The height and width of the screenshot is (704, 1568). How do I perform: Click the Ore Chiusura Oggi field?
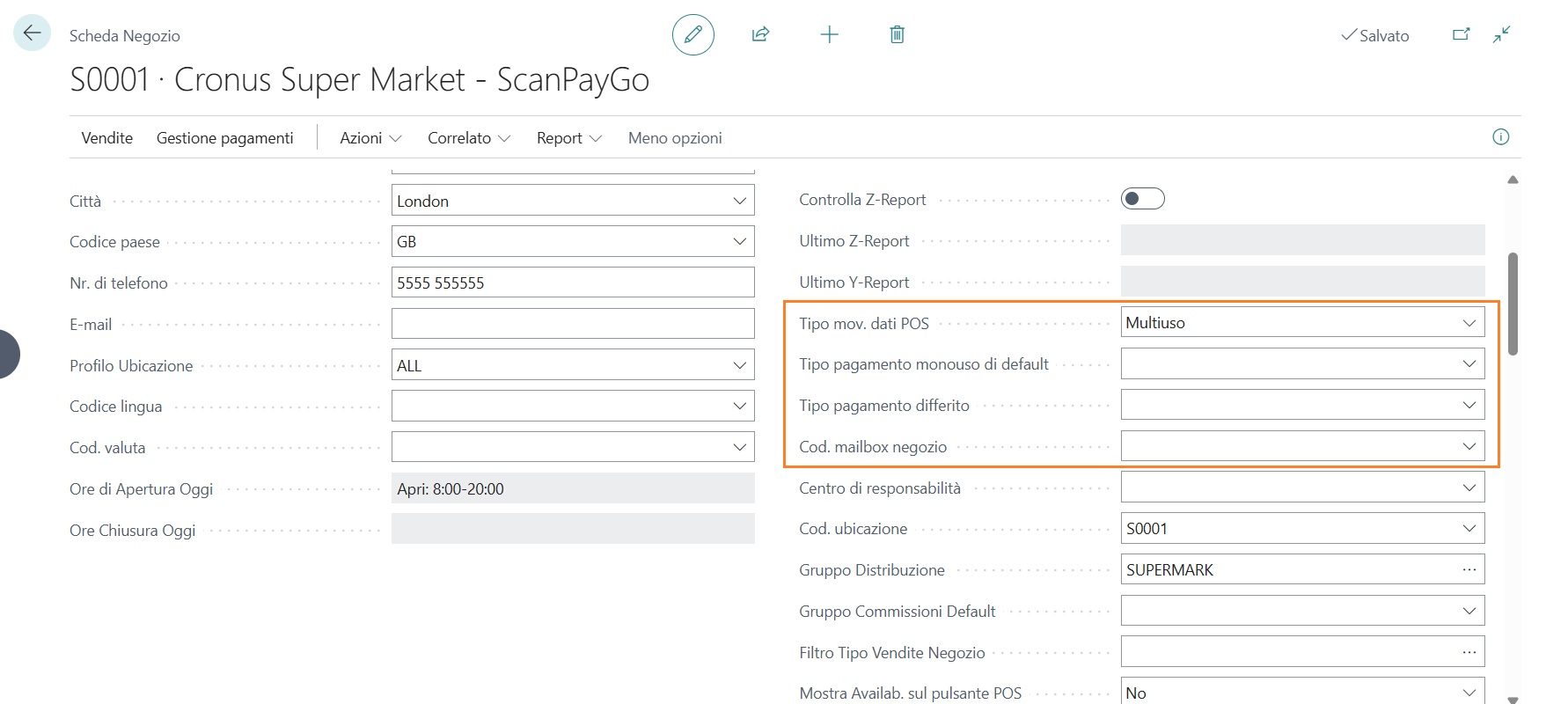click(573, 529)
